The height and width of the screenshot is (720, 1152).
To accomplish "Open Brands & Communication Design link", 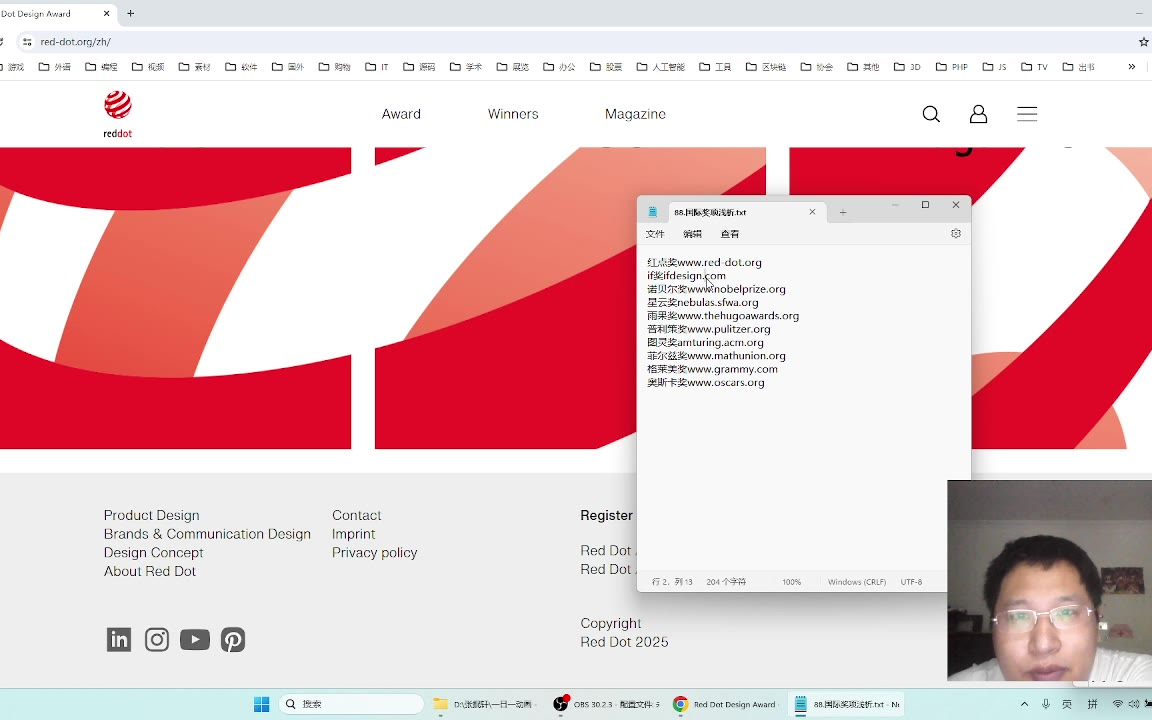I will point(207,534).
